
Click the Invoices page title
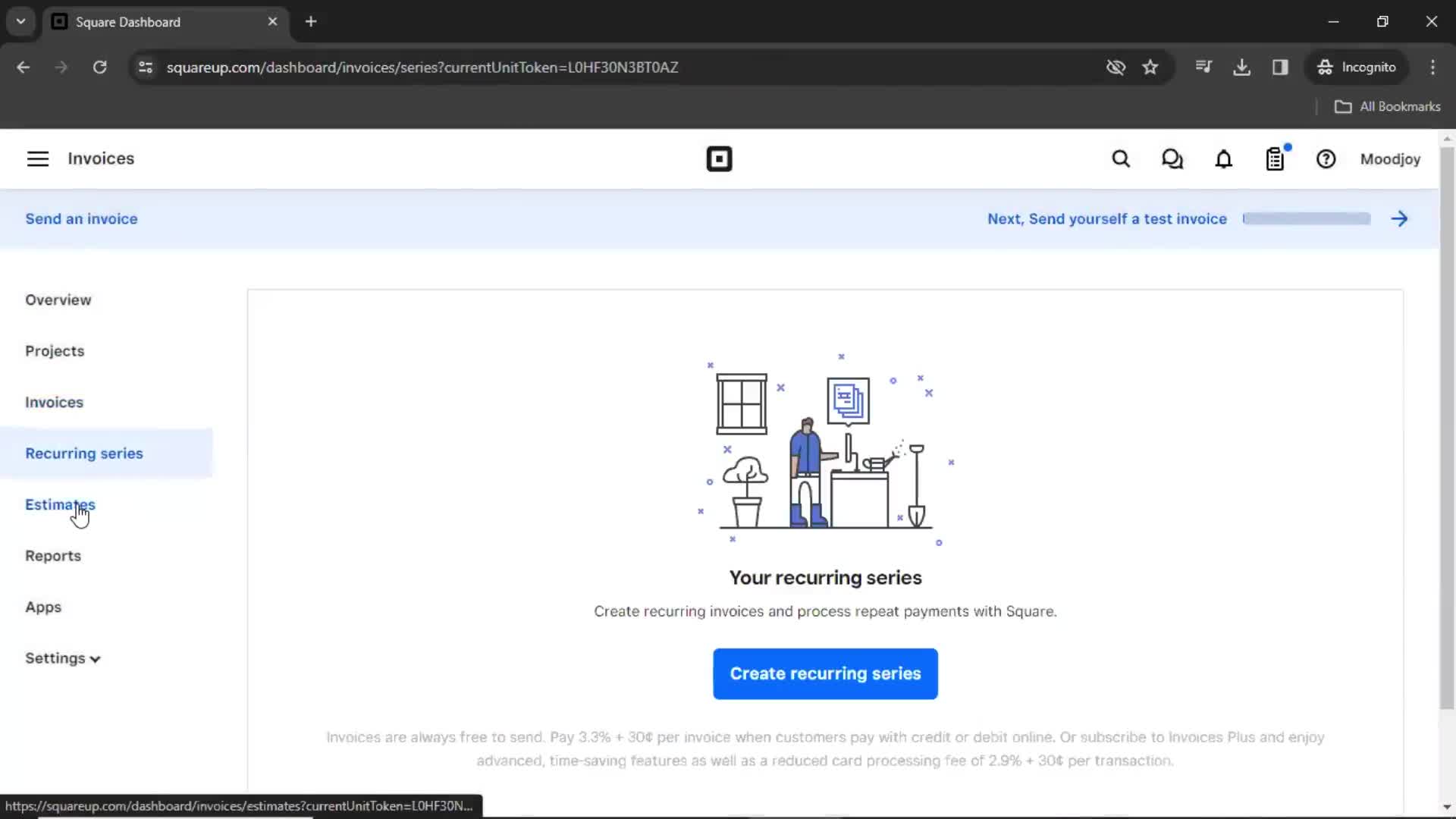point(101,158)
